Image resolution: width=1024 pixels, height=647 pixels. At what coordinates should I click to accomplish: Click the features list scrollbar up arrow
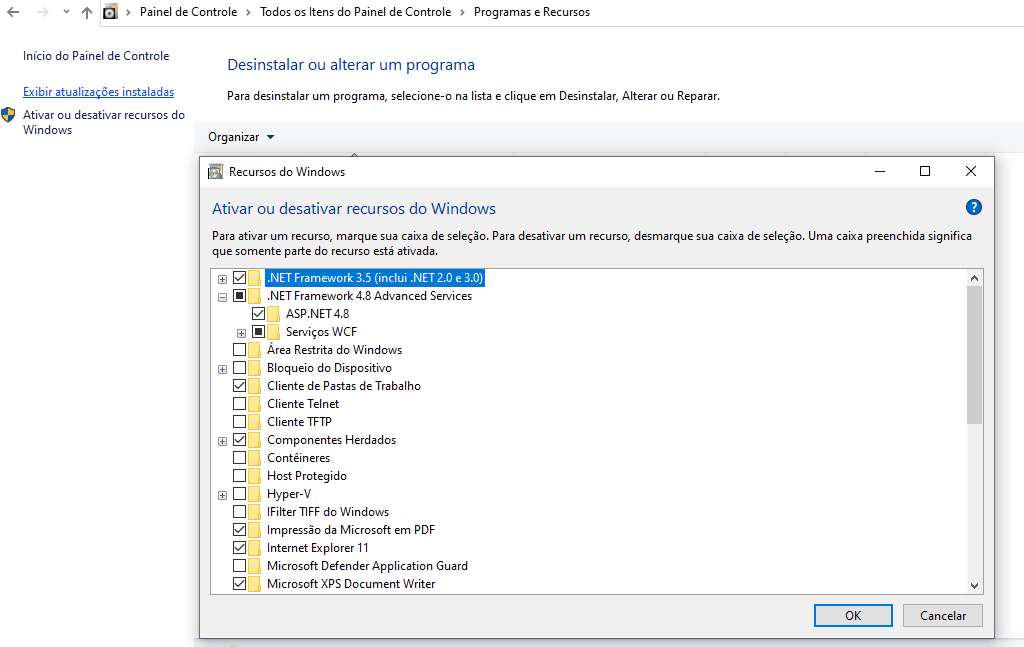(x=974, y=277)
